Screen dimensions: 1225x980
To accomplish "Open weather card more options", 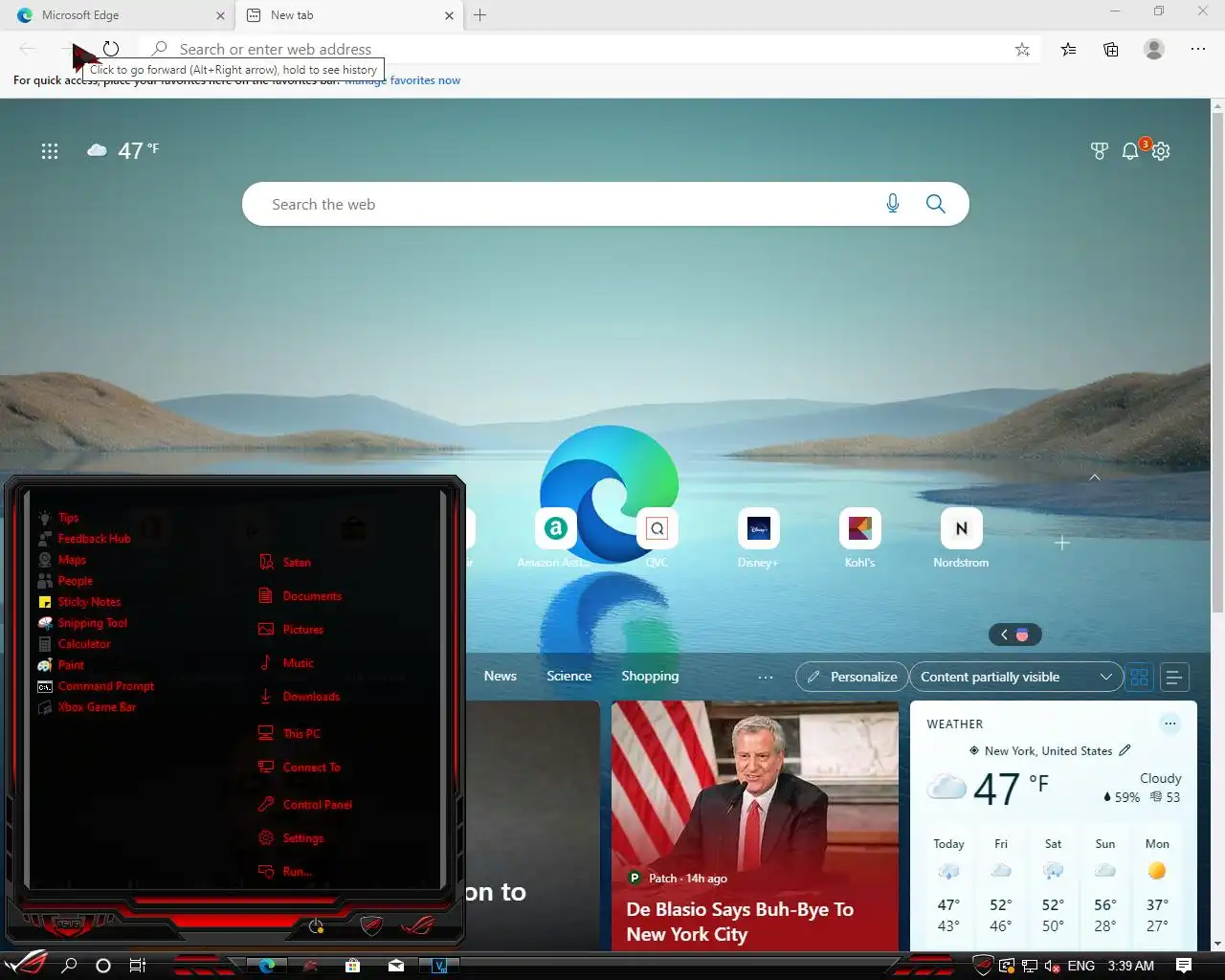I will pos(1170,724).
